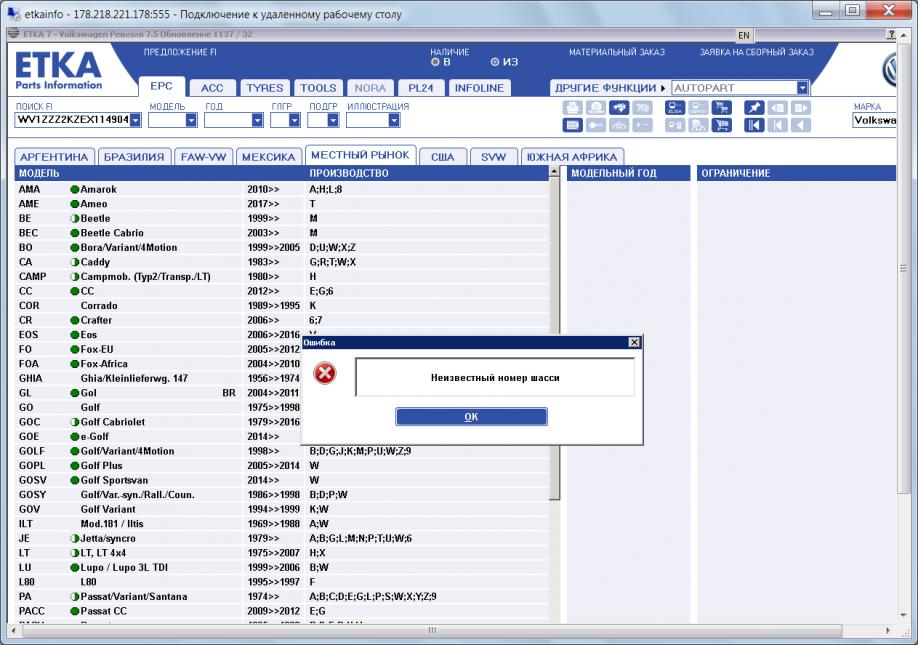Switch to the PL24 tab
This screenshot has height=645, width=918.
tap(420, 88)
